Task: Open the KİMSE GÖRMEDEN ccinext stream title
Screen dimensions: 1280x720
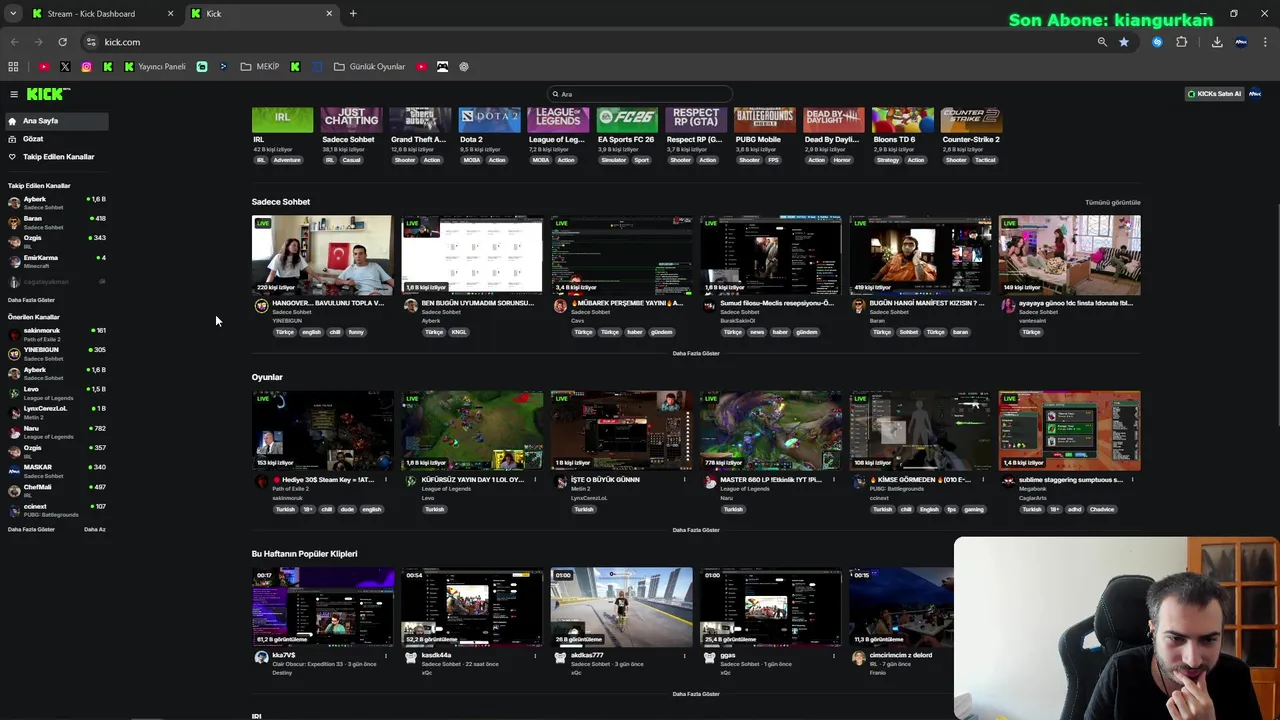Action: [920, 480]
